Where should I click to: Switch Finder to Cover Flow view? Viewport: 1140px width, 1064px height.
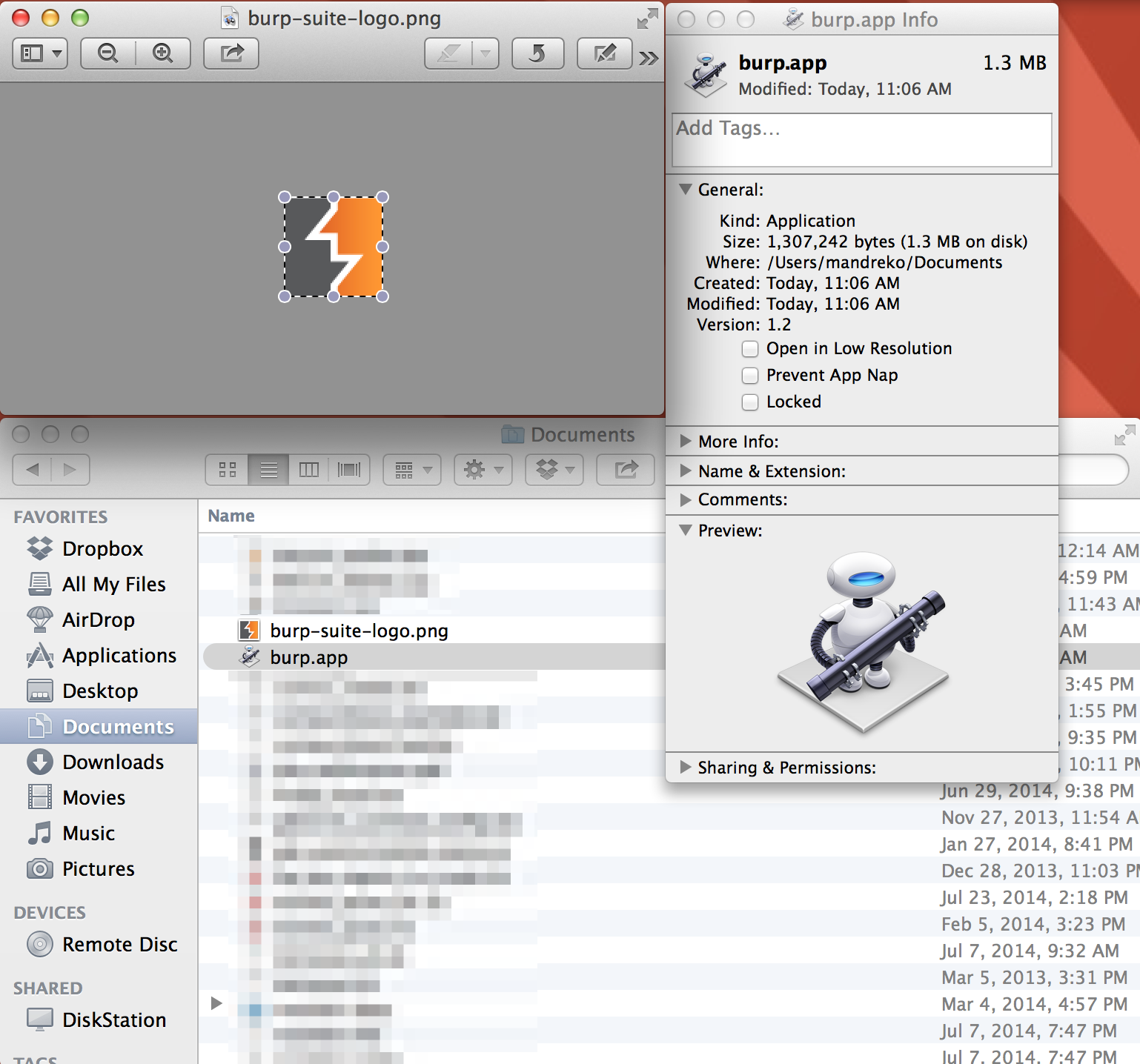point(348,470)
